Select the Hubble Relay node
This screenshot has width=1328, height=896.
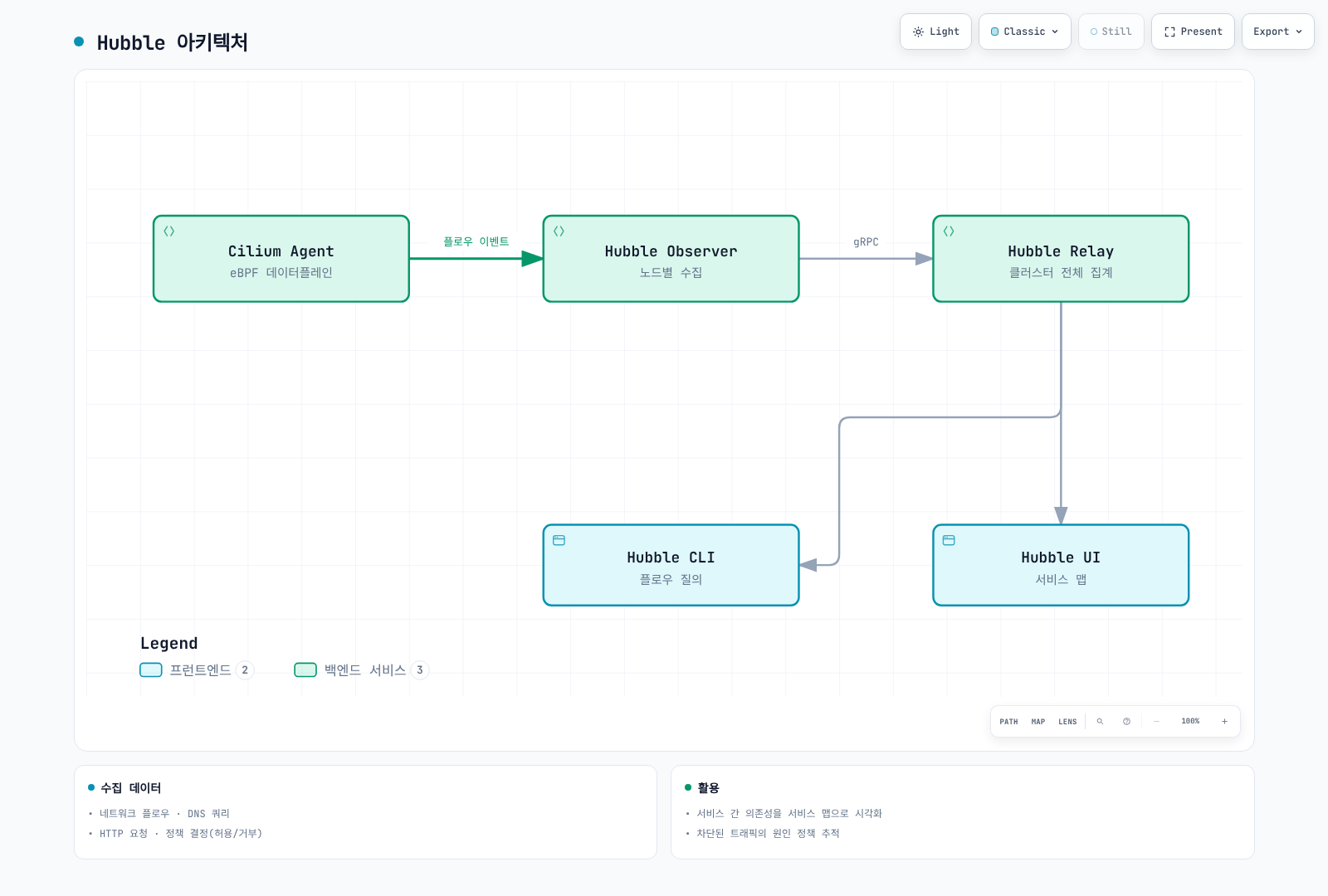(x=1061, y=259)
